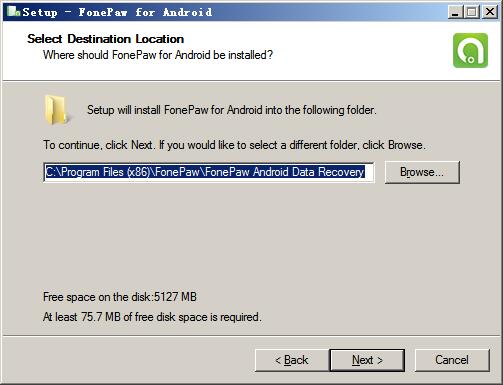Click the 'Setup will install FonePaw' message
The image size is (503, 385).
pyautogui.click(x=232, y=110)
